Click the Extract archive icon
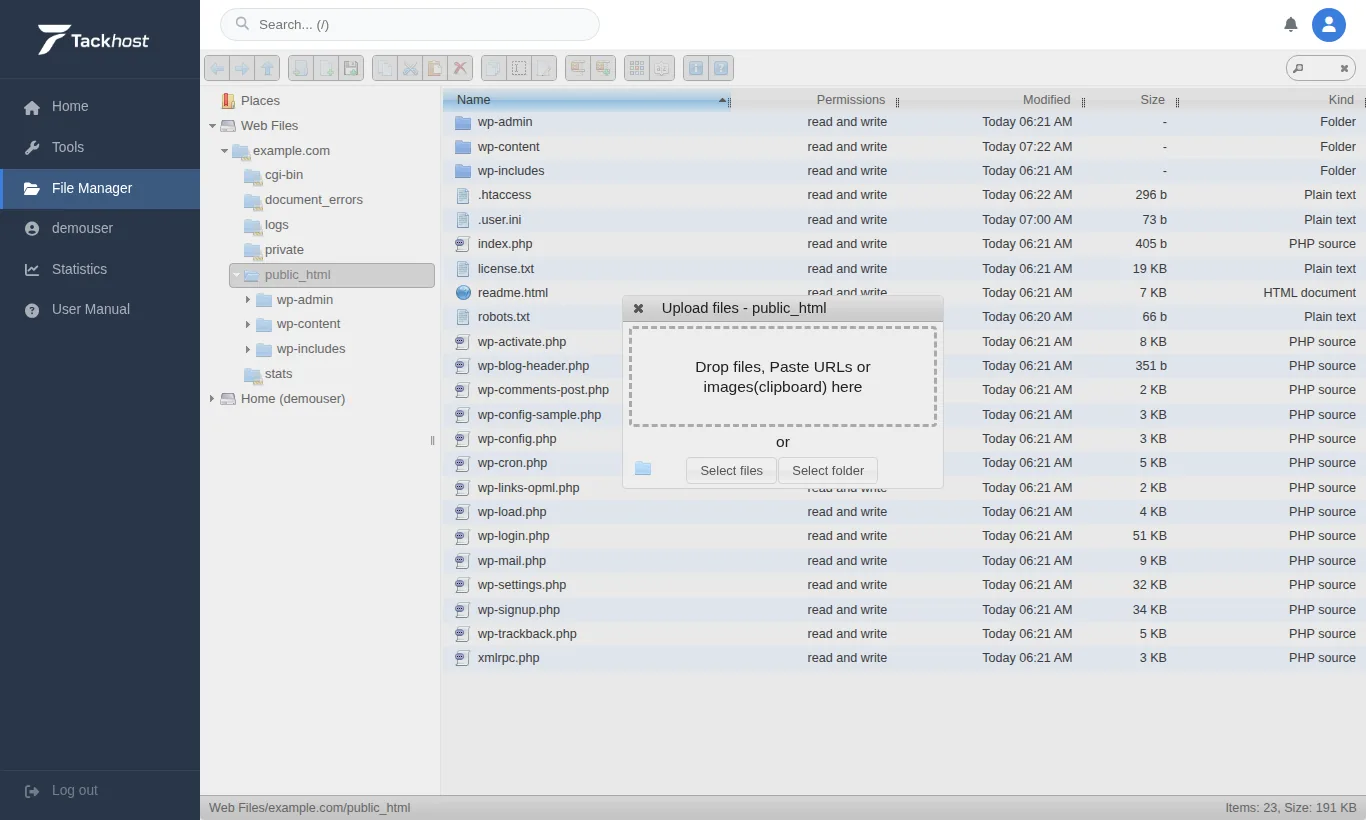Viewport: 1366px width, 820px height. [577, 68]
